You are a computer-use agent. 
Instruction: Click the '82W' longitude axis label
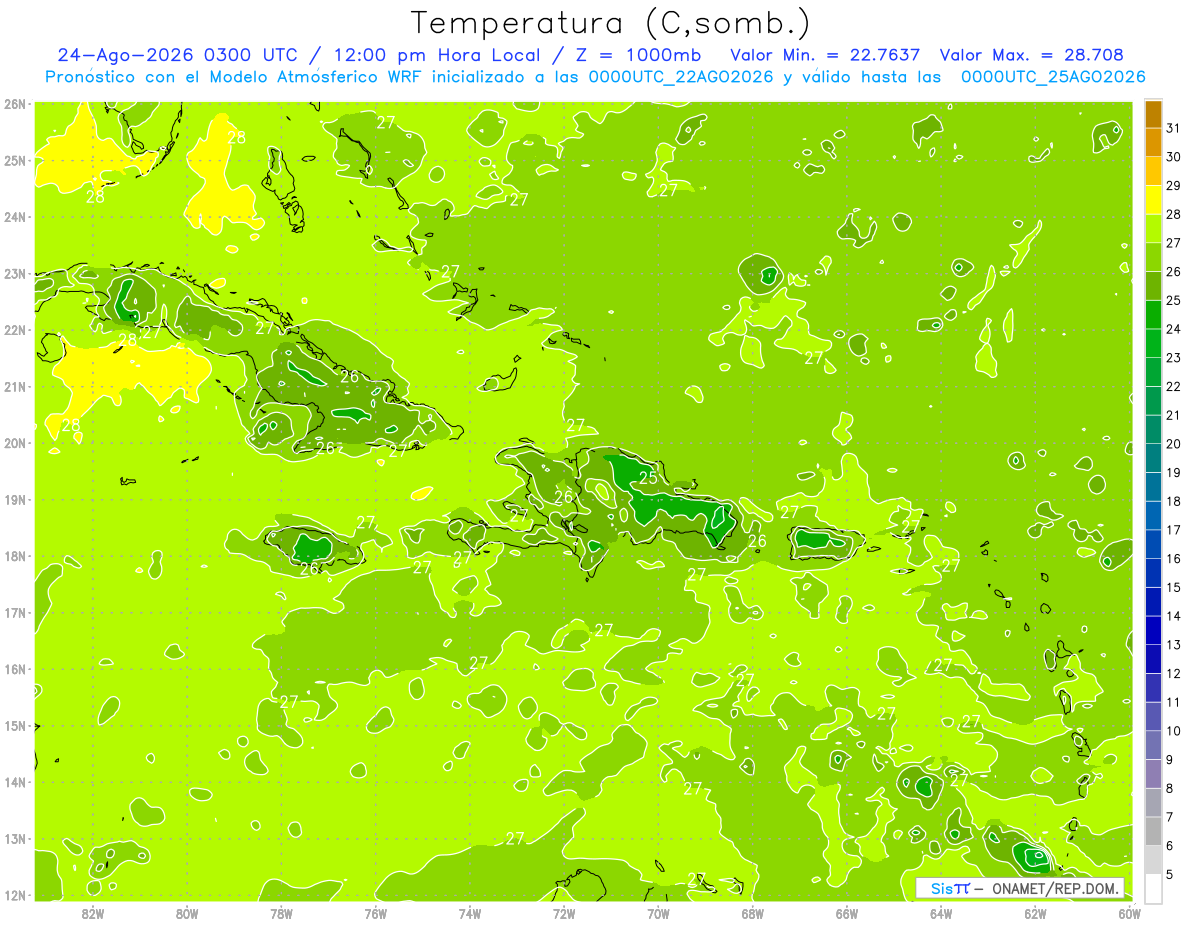click(93, 912)
